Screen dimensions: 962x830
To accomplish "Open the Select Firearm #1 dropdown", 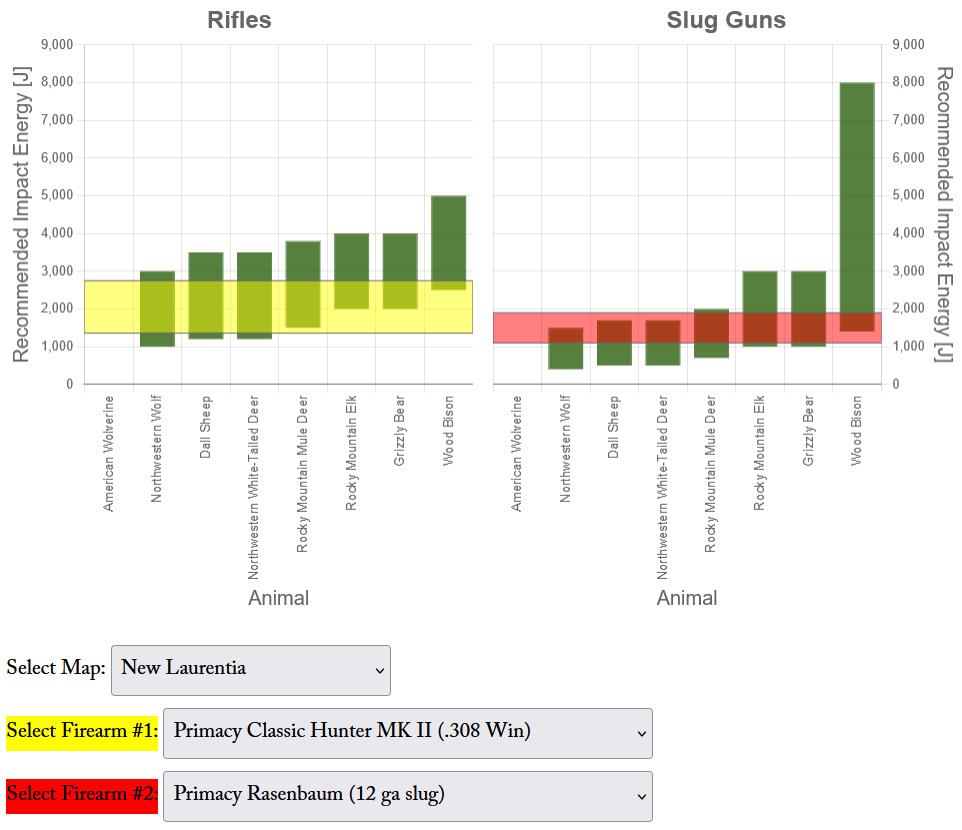I will (x=408, y=733).
